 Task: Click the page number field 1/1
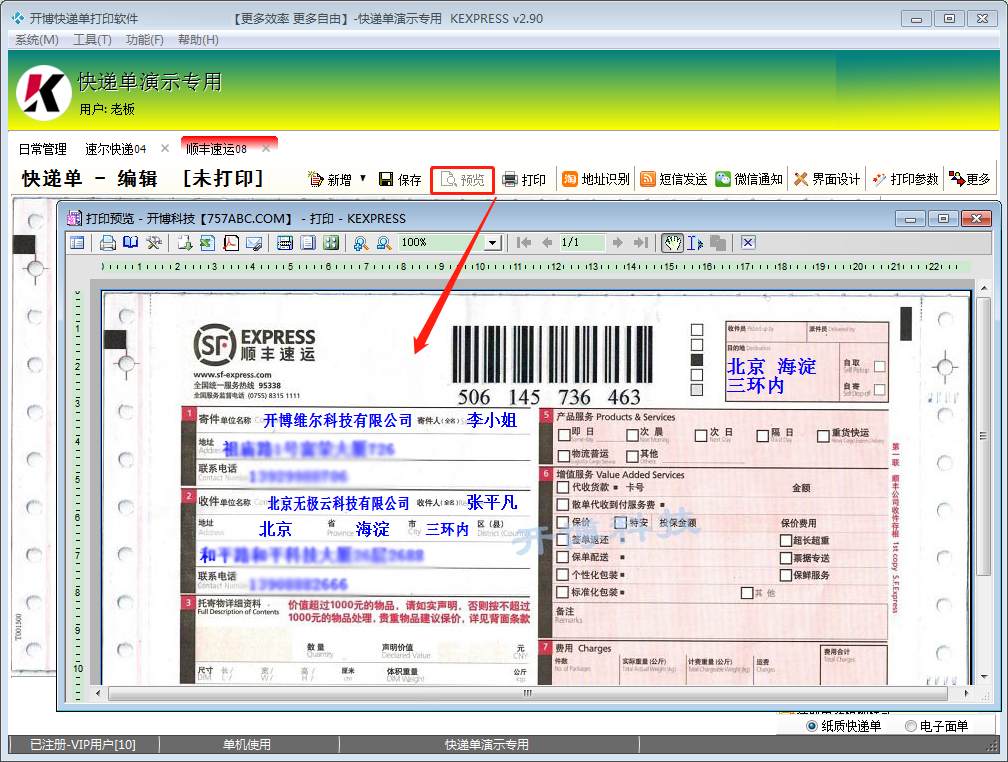point(582,242)
